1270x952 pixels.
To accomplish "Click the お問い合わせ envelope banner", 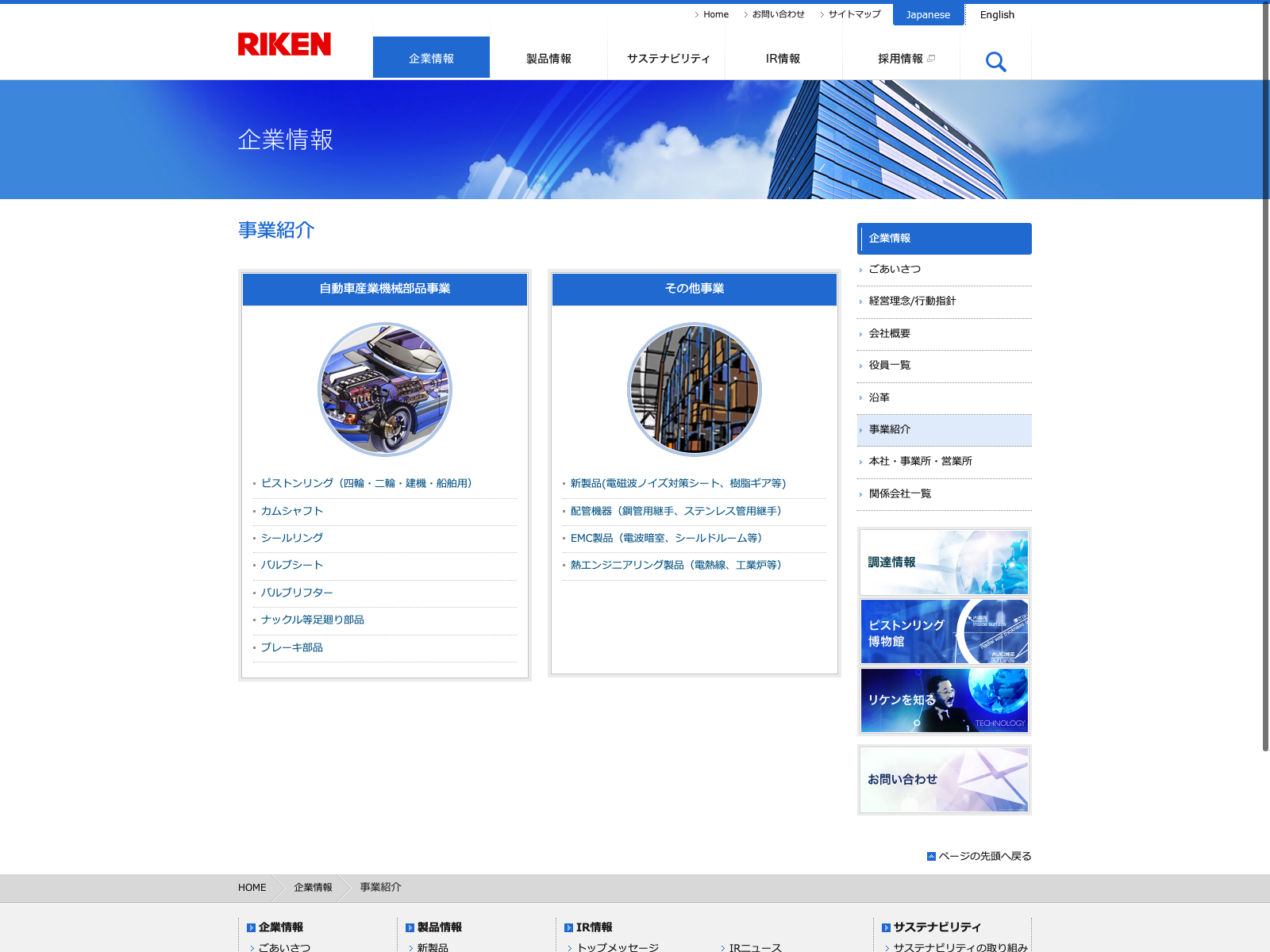I will tap(944, 780).
